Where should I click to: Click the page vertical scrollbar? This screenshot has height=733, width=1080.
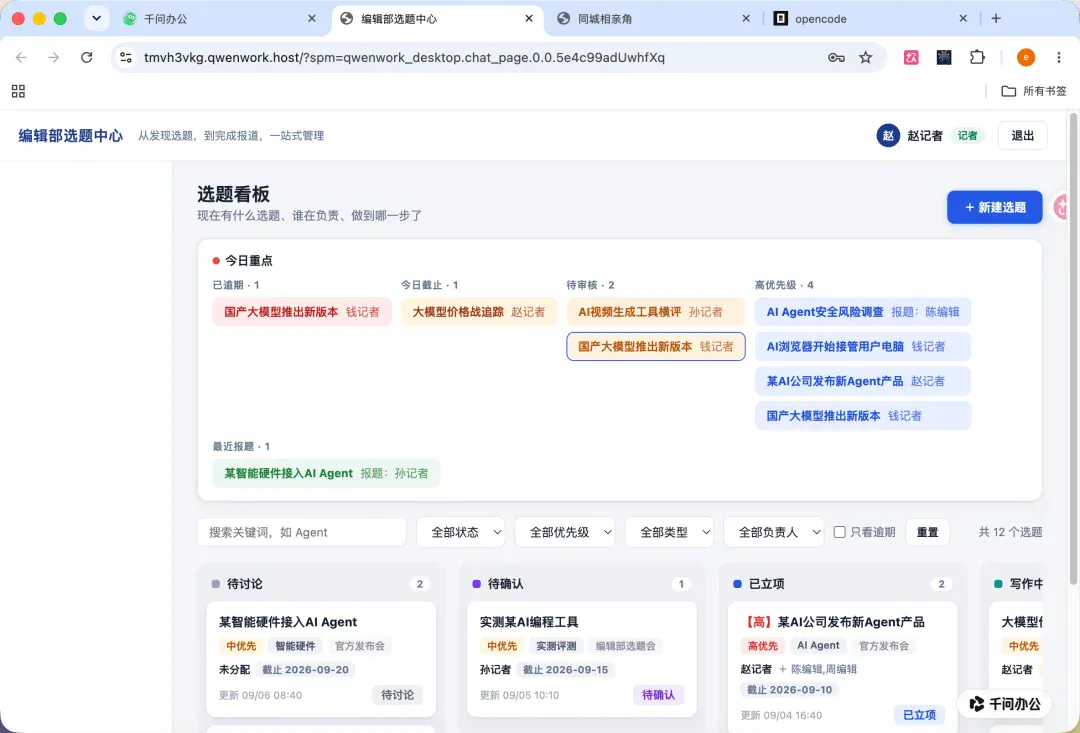pos(1073,348)
